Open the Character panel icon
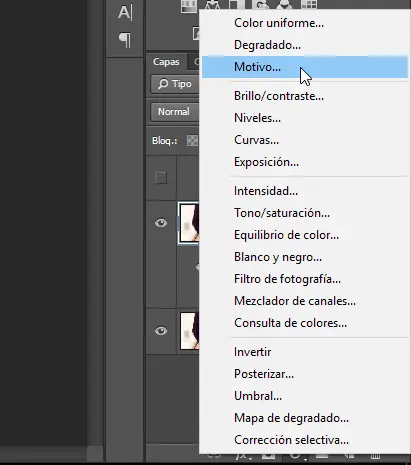This screenshot has height=465, width=411. [x=125, y=13]
